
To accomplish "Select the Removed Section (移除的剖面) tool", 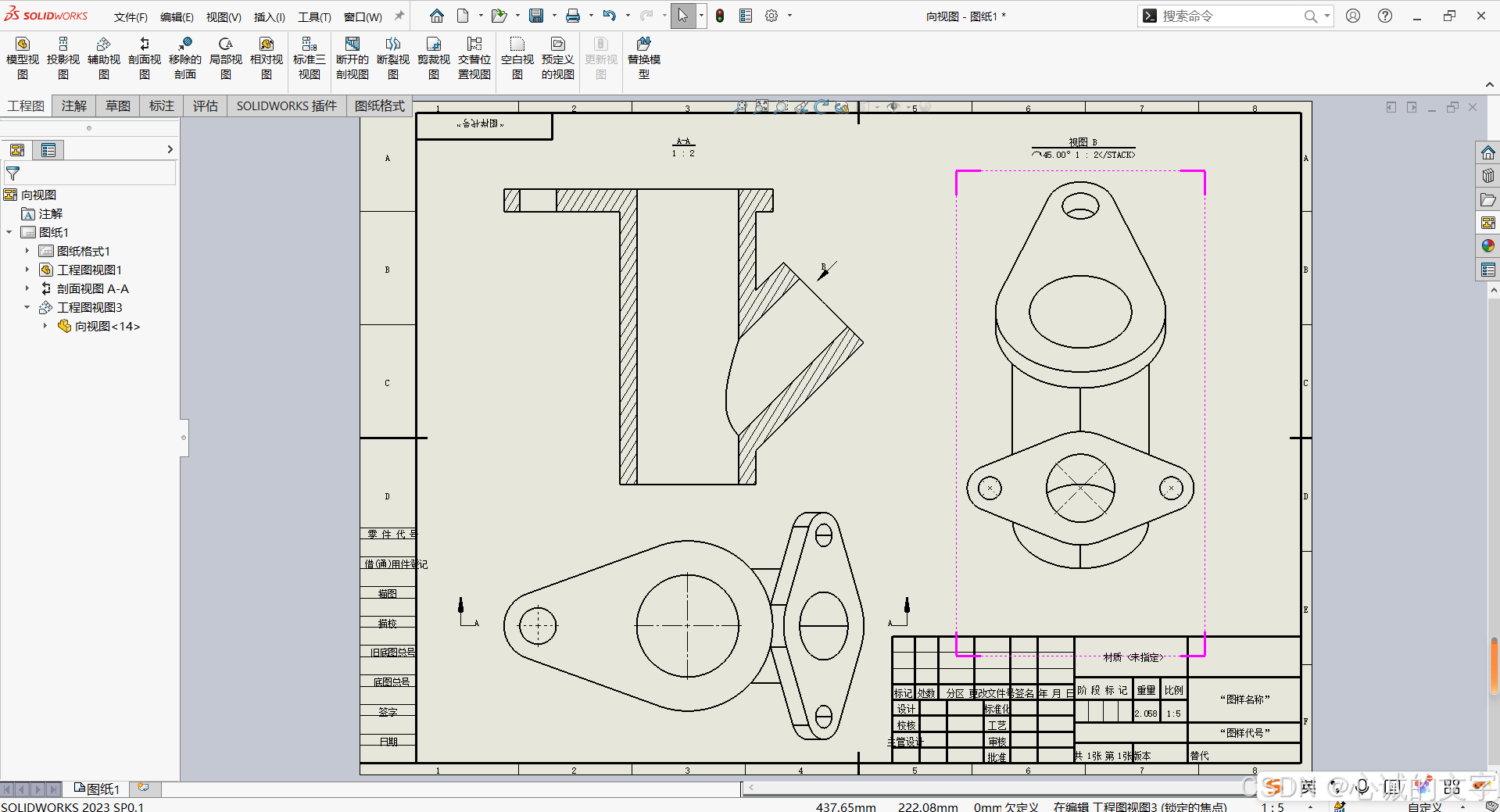I will (185, 59).
